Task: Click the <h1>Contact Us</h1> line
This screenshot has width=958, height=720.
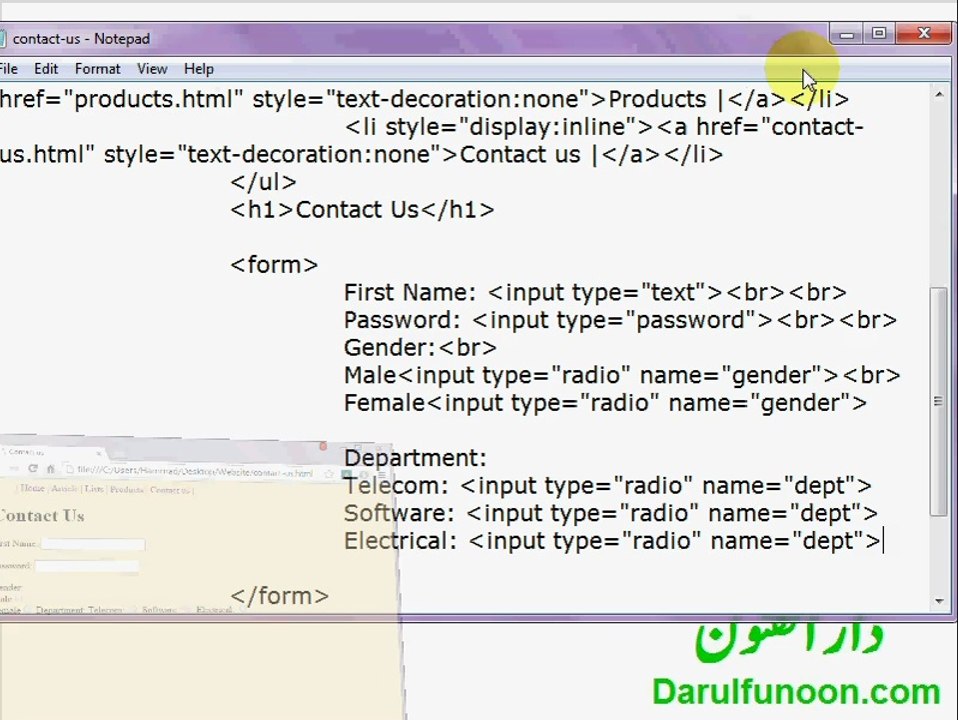Action: point(362,210)
